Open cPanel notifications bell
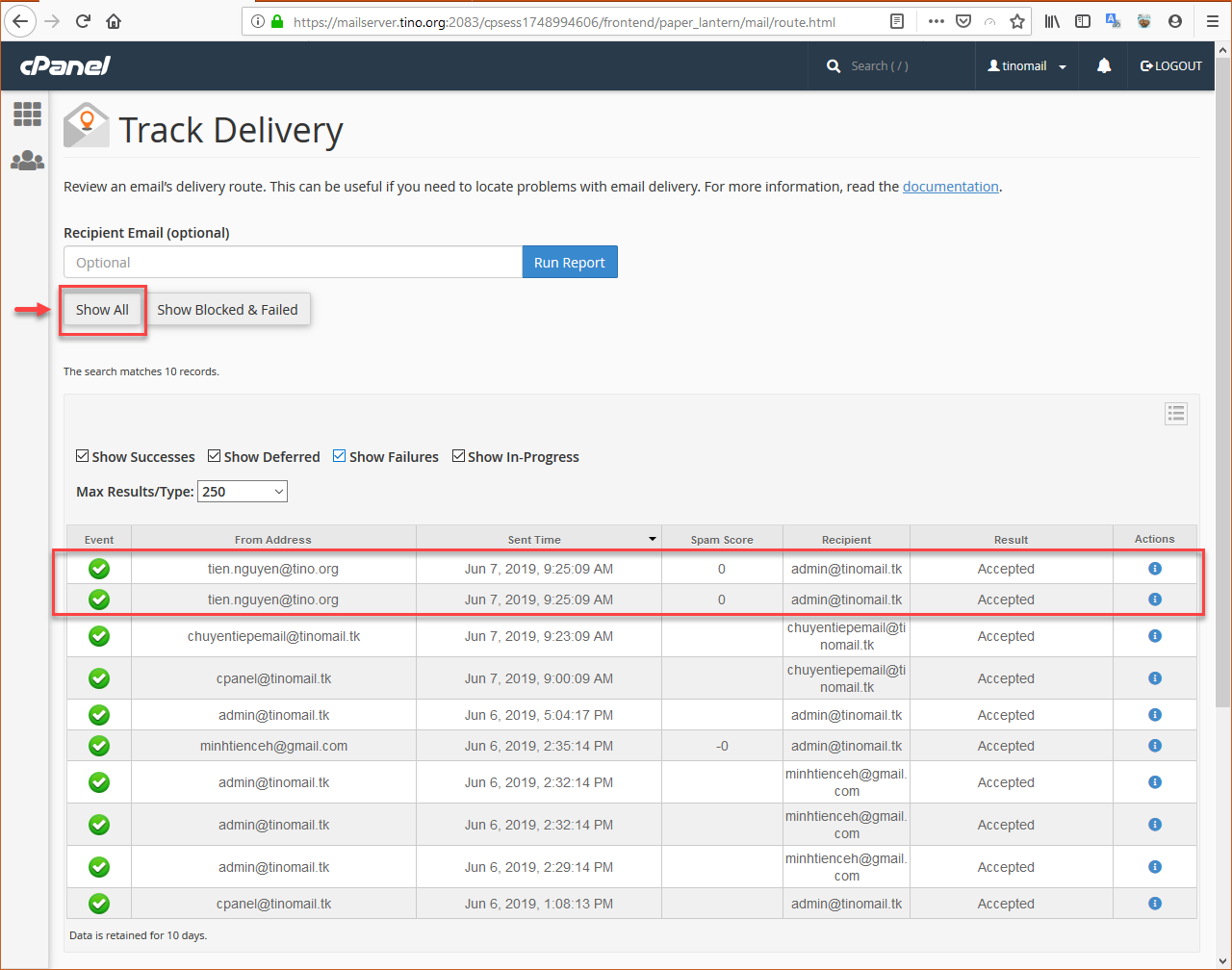 (x=1104, y=65)
